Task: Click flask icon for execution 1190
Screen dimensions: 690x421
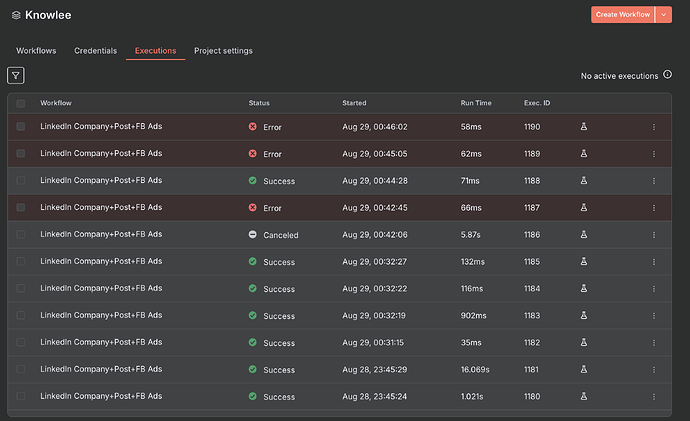Action: [x=584, y=127]
